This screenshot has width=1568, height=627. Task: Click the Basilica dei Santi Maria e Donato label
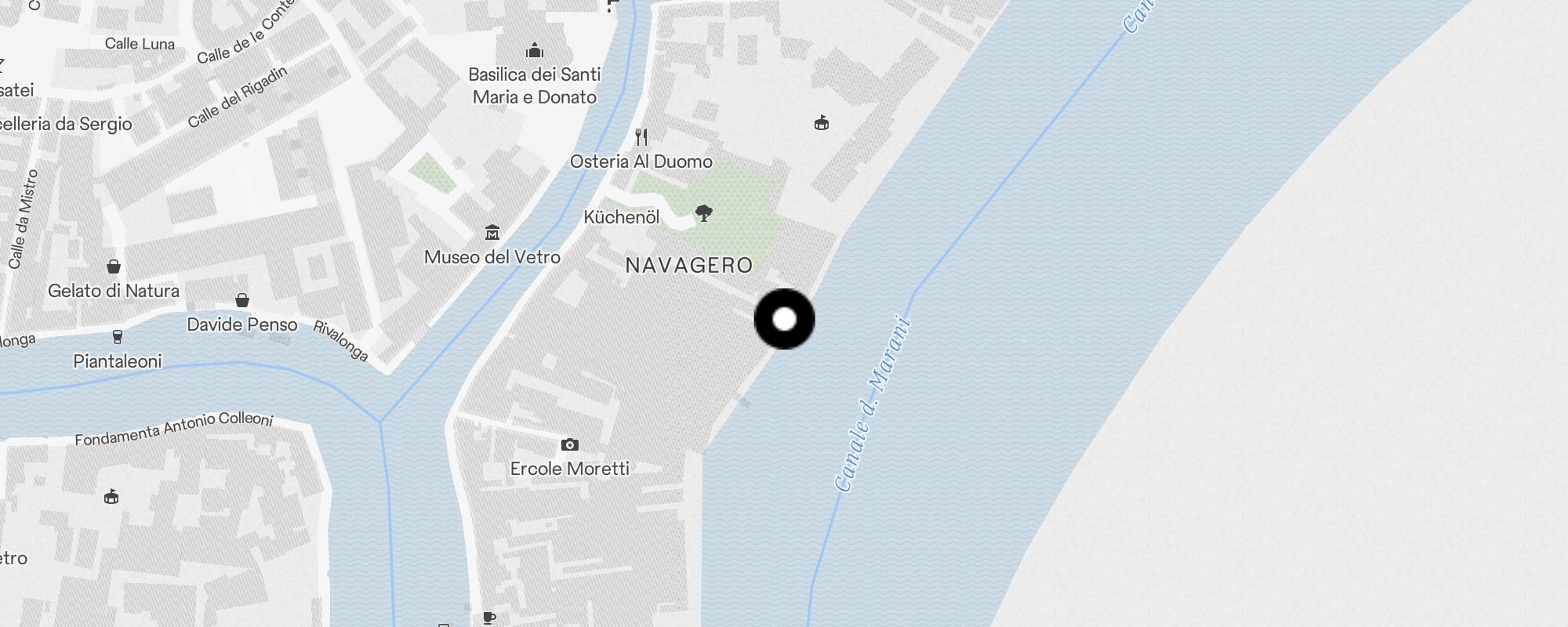coord(535,85)
